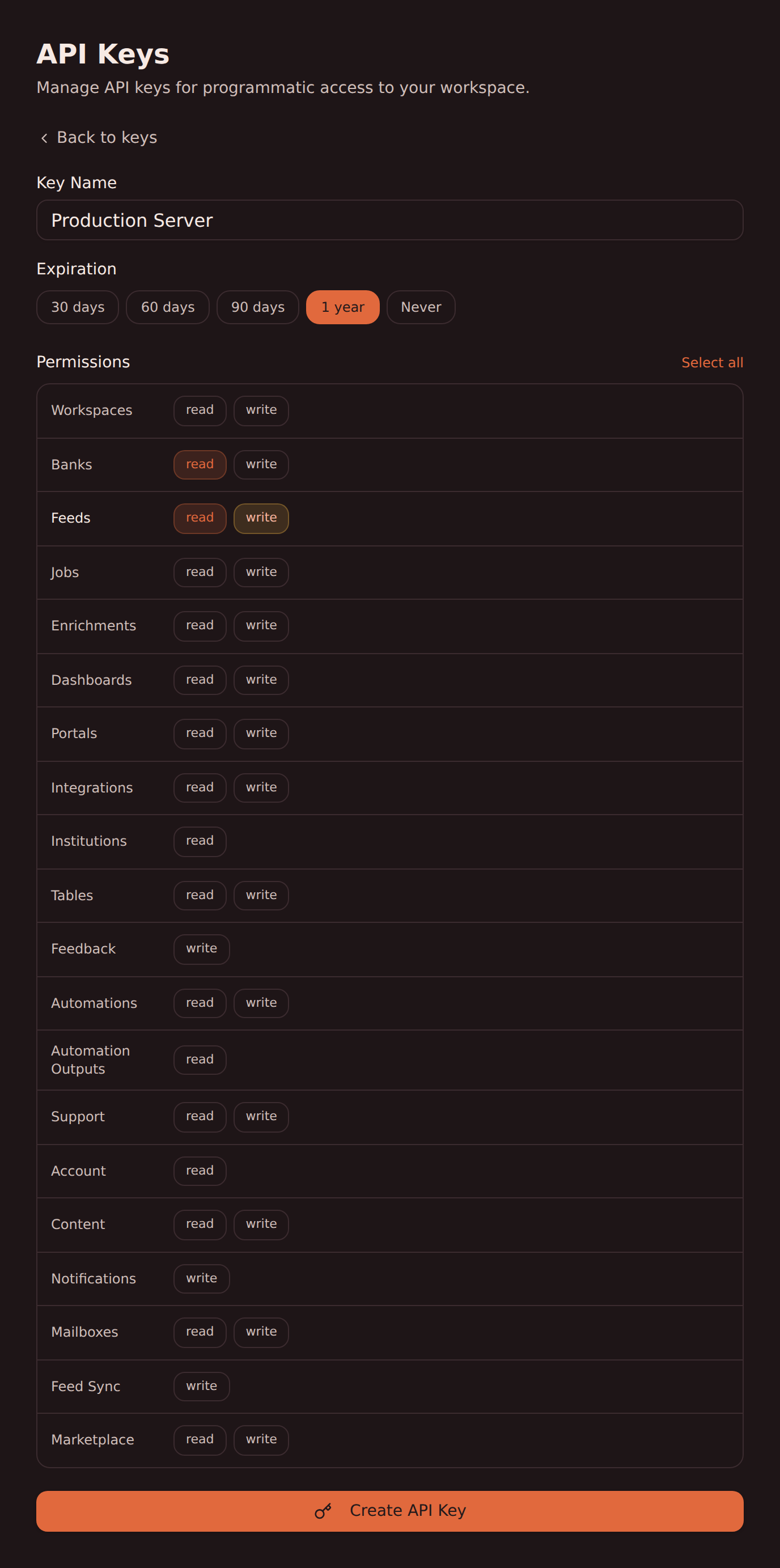Select the 60 days expiration option
Viewport: 780px width, 1568px height.
167,307
